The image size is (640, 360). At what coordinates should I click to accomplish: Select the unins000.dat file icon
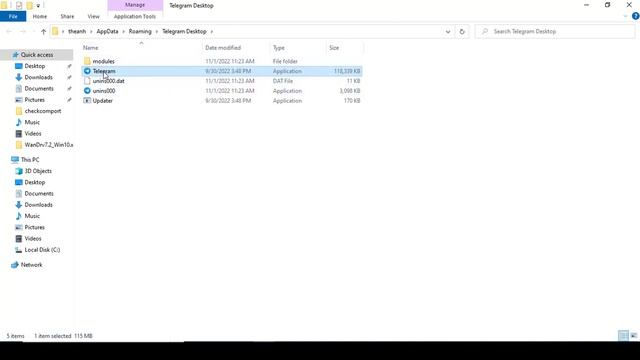point(87,81)
